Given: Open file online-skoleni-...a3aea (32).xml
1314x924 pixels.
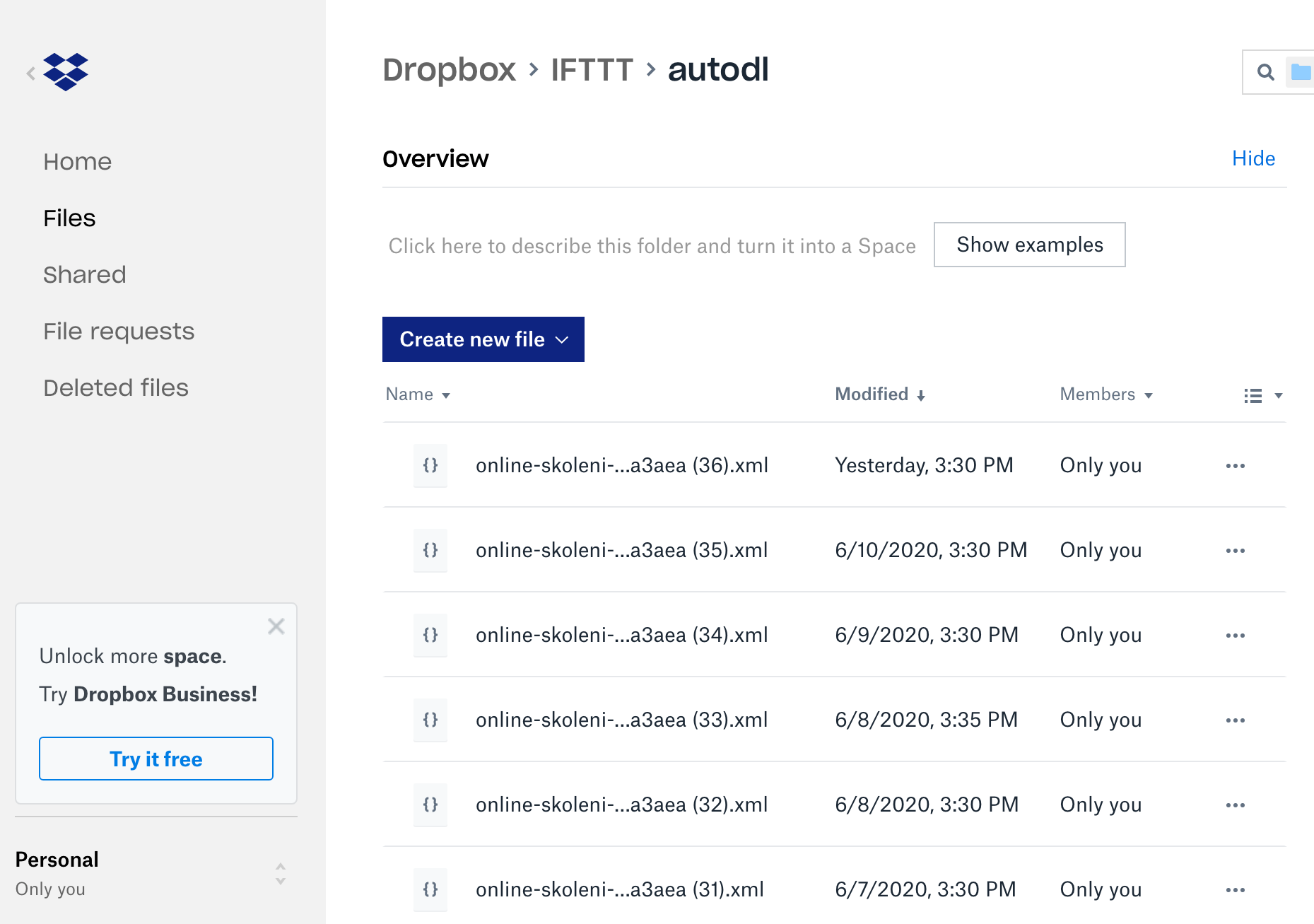Looking at the screenshot, I should [622, 805].
